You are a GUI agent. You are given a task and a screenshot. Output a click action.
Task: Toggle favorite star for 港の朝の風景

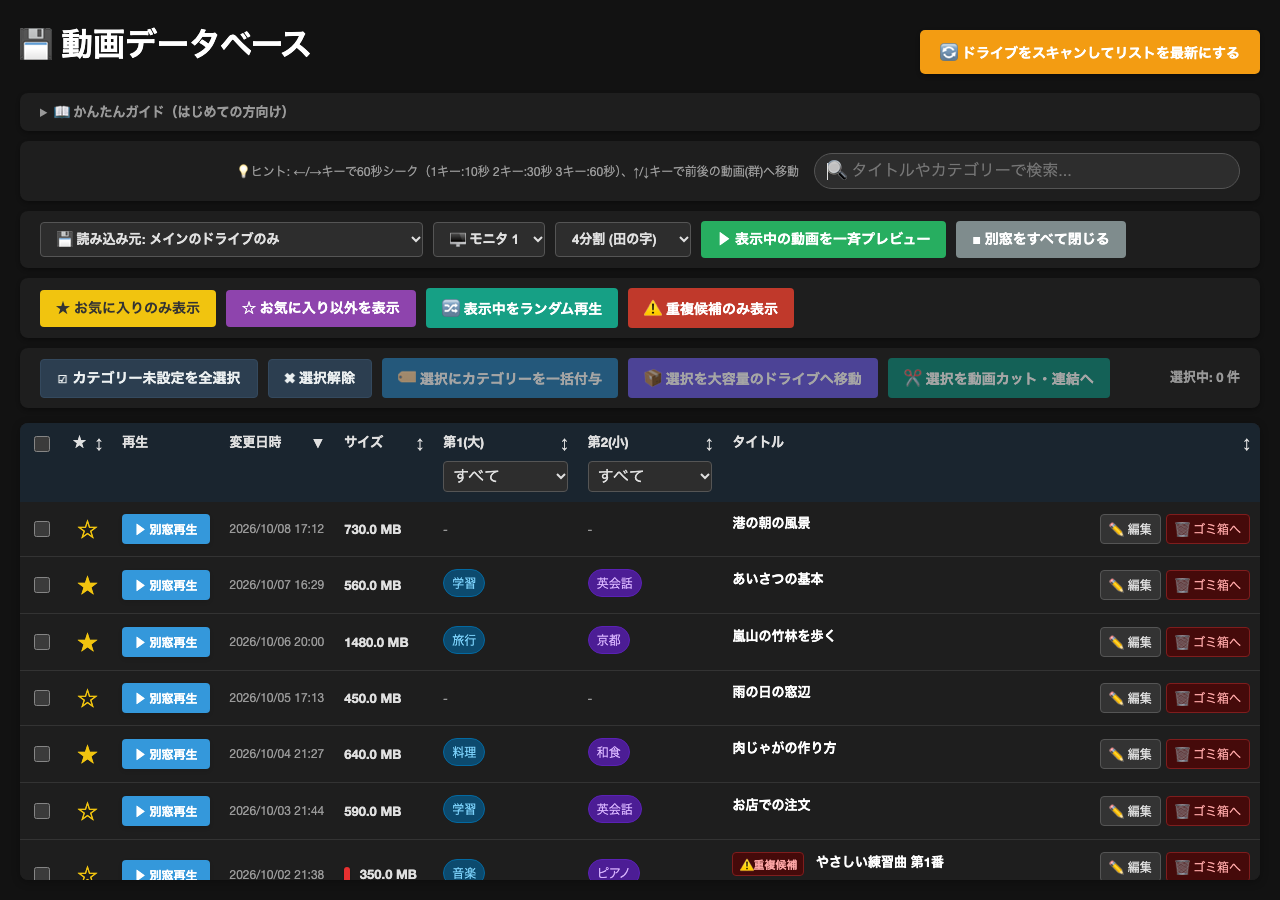point(87,529)
